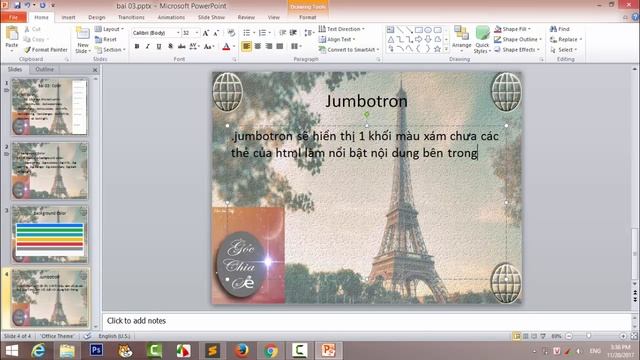
Task: Choose the right arrow shape
Action: point(418,39)
